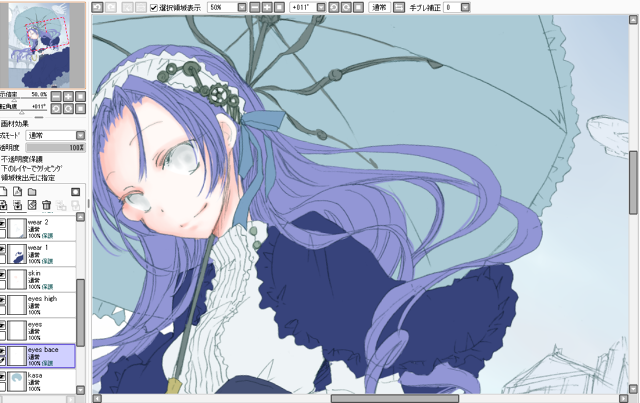The width and height of the screenshot is (640, 403).
Task: Rotate canvas clockwise from the top toolbar
Action: point(346,7)
